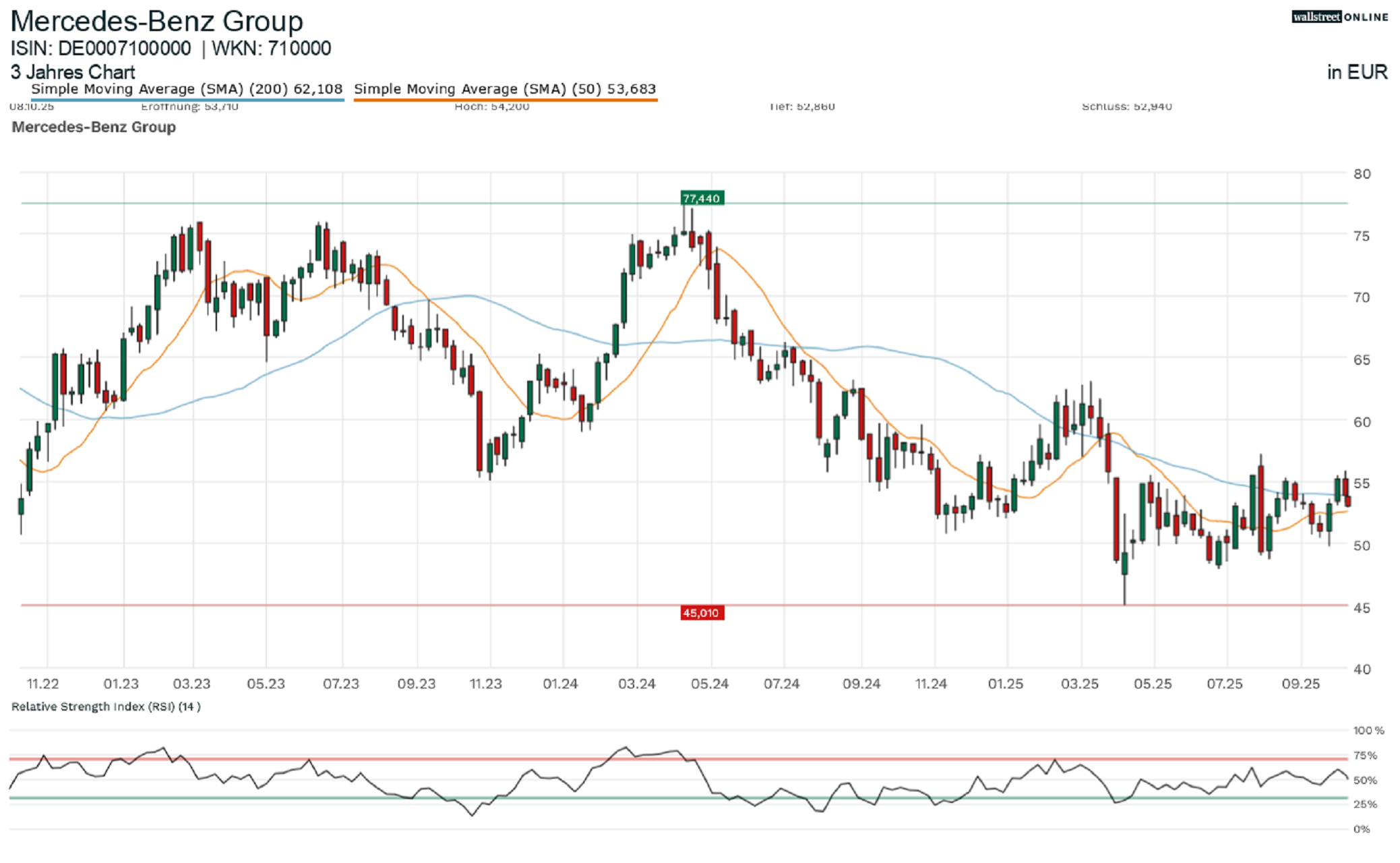Click the 01.24 date on time axis
The image size is (1400, 863).
[x=560, y=684]
